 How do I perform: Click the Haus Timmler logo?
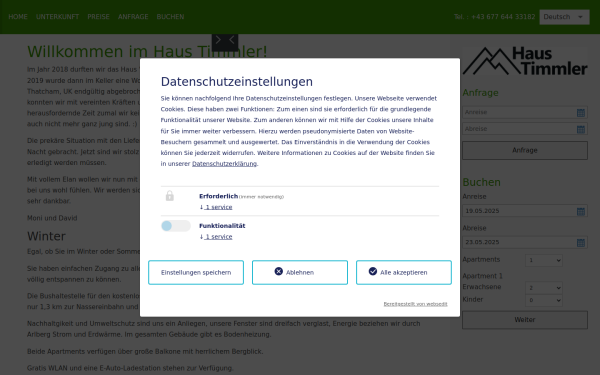525,61
